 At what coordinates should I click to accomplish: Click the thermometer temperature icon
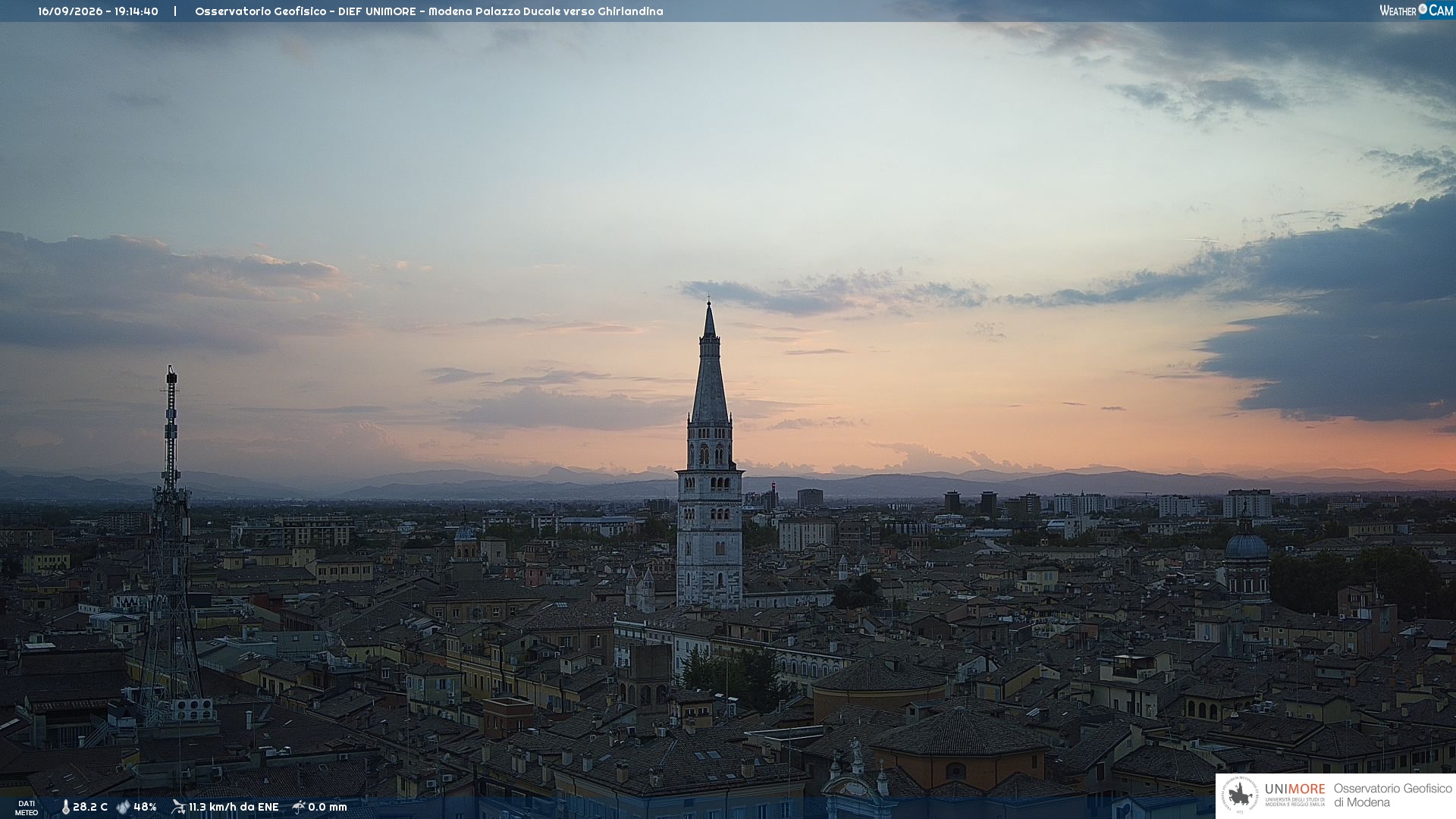click(65, 807)
